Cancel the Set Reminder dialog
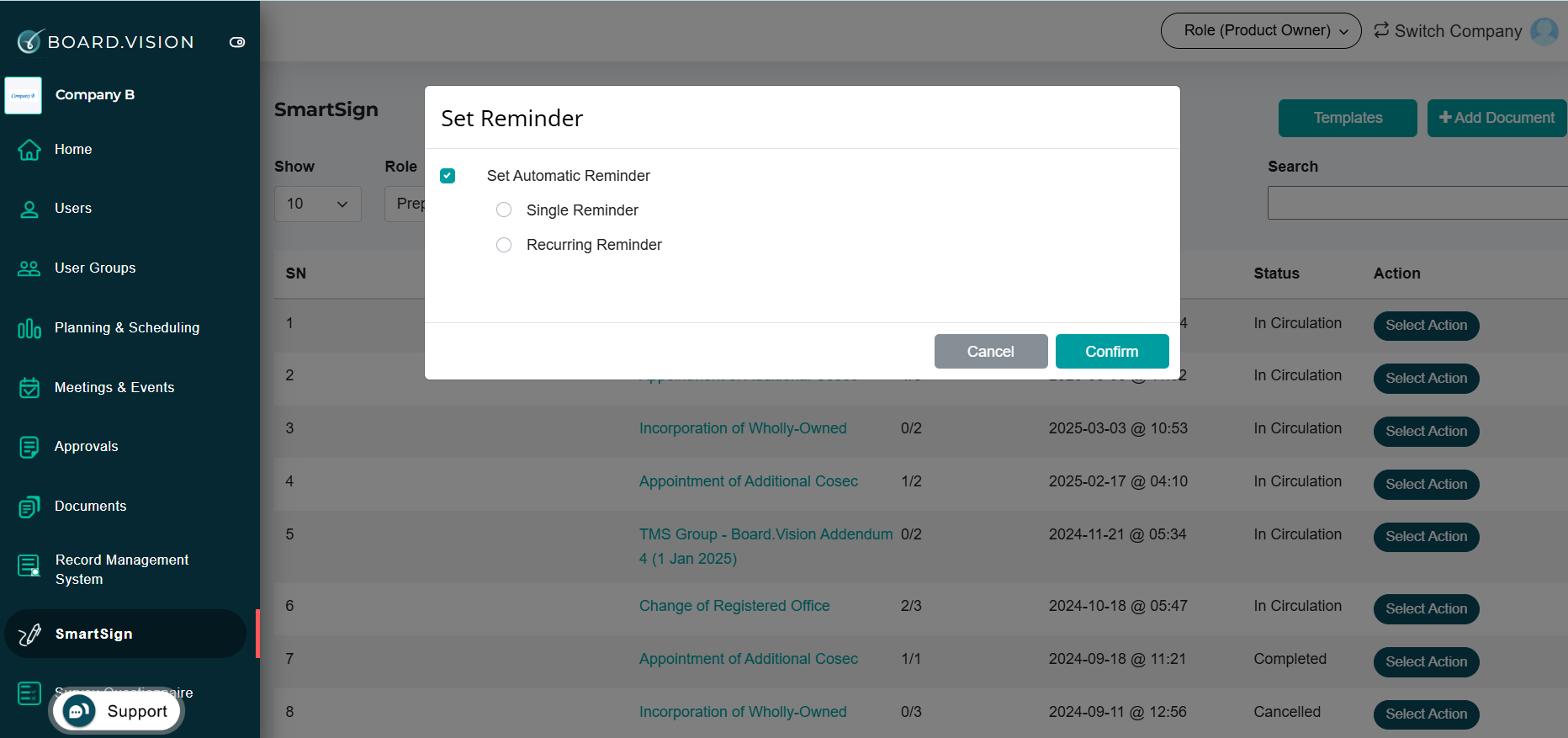The height and width of the screenshot is (738, 1568). click(x=991, y=352)
